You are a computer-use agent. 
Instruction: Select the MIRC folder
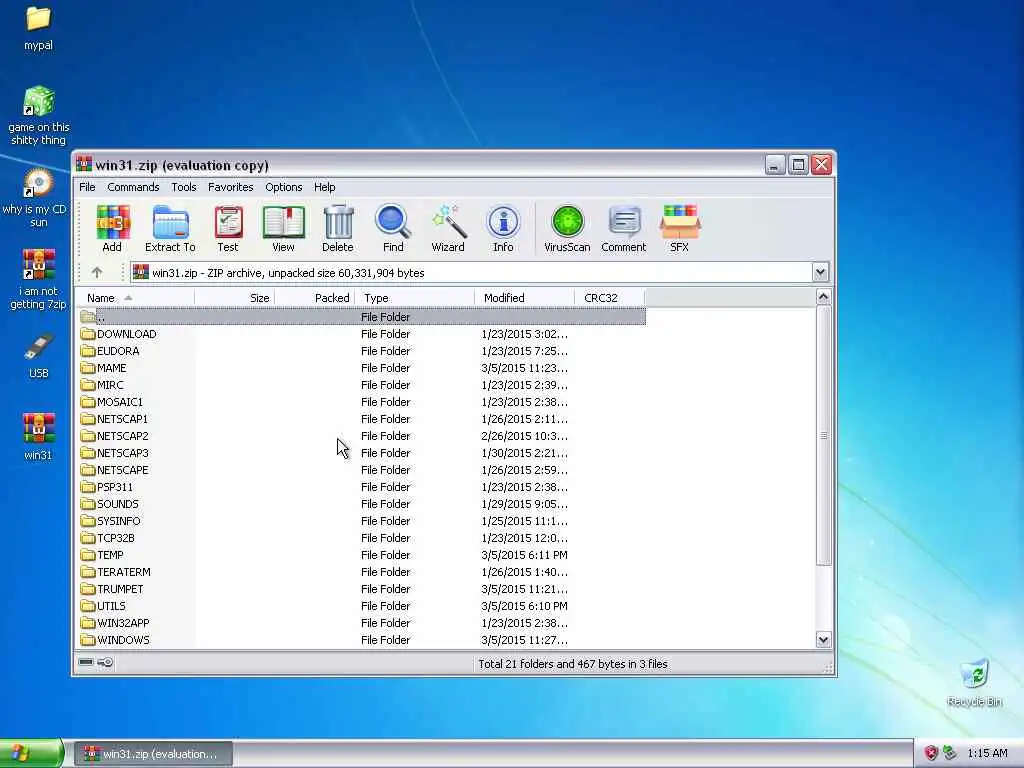point(361,385)
